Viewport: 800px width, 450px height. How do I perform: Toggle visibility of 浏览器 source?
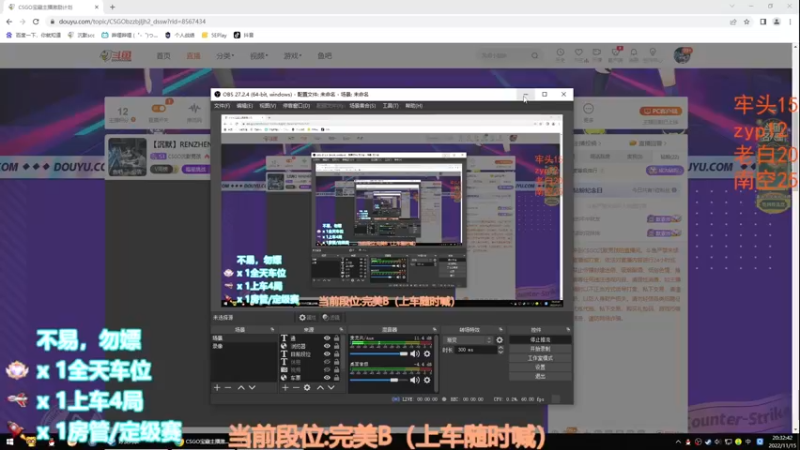[327, 346]
